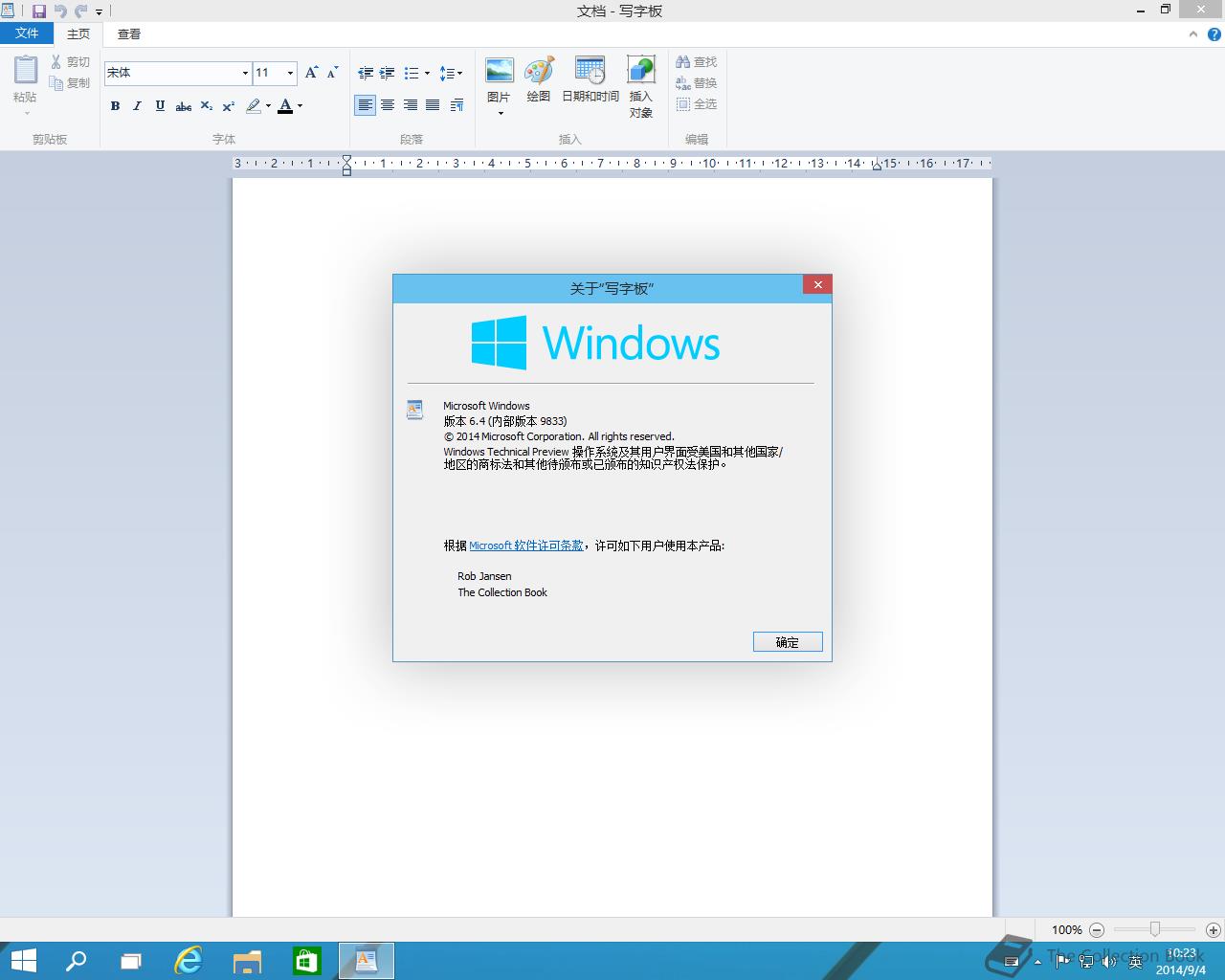Select justify text alignment
The height and width of the screenshot is (980, 1225).
pos(433,105)
